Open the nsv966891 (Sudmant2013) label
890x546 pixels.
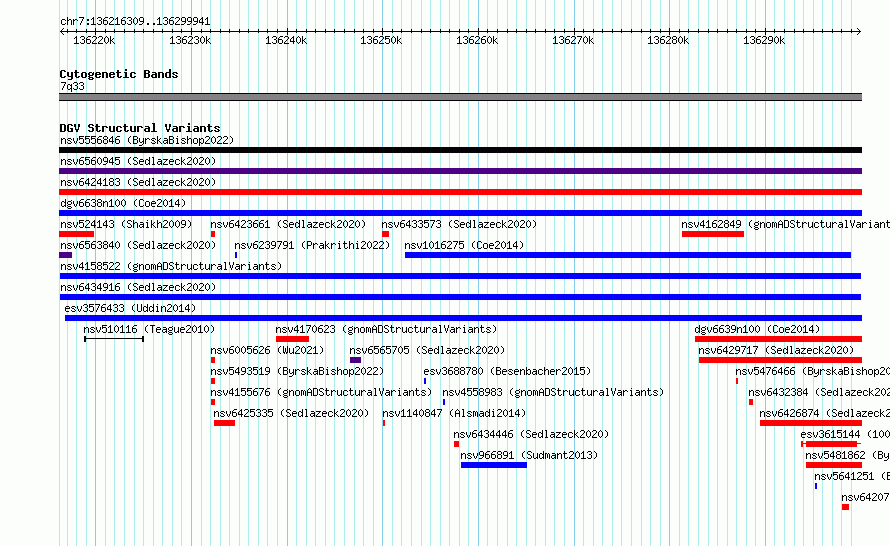529,455
